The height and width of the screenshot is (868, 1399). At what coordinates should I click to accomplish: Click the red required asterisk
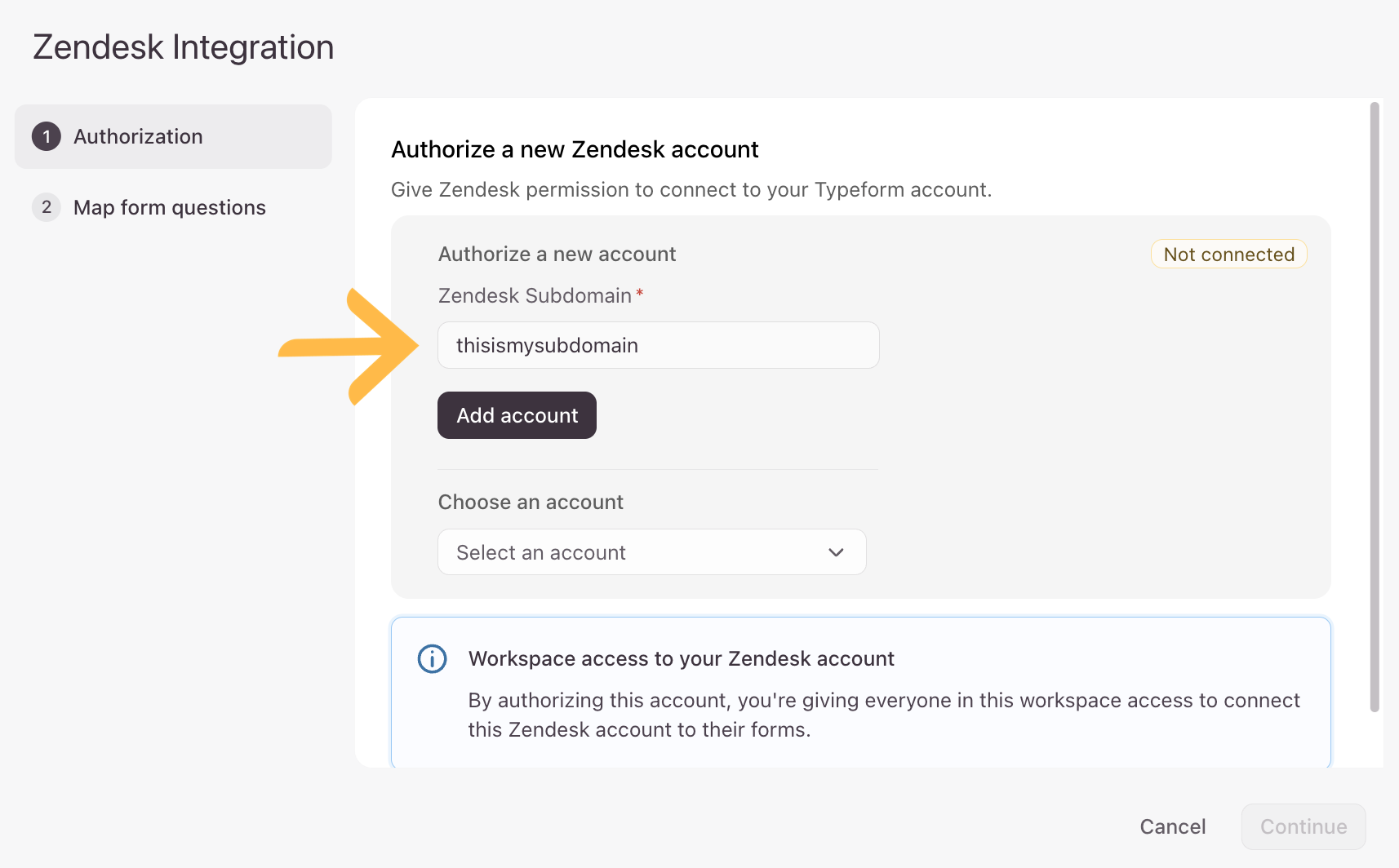(x=640, y=294)
